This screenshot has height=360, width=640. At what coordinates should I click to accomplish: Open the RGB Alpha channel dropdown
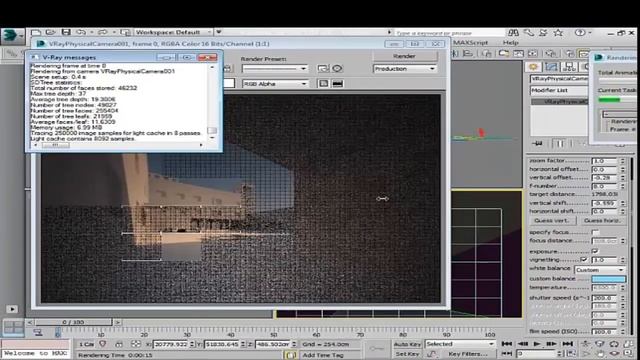tap(275, 84)
